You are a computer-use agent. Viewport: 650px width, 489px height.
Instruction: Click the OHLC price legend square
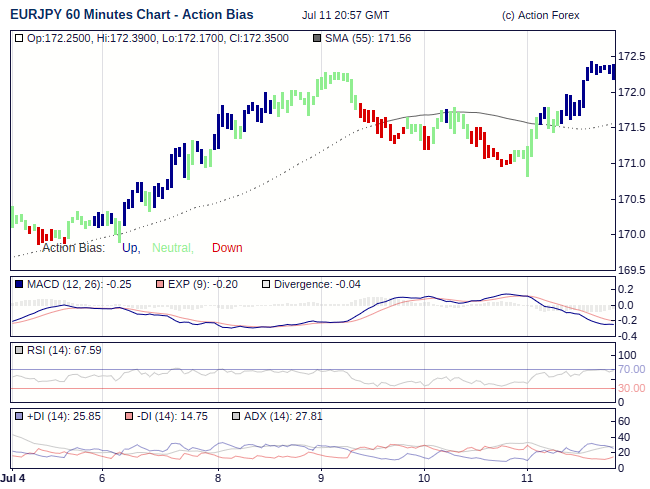(20, 38)
